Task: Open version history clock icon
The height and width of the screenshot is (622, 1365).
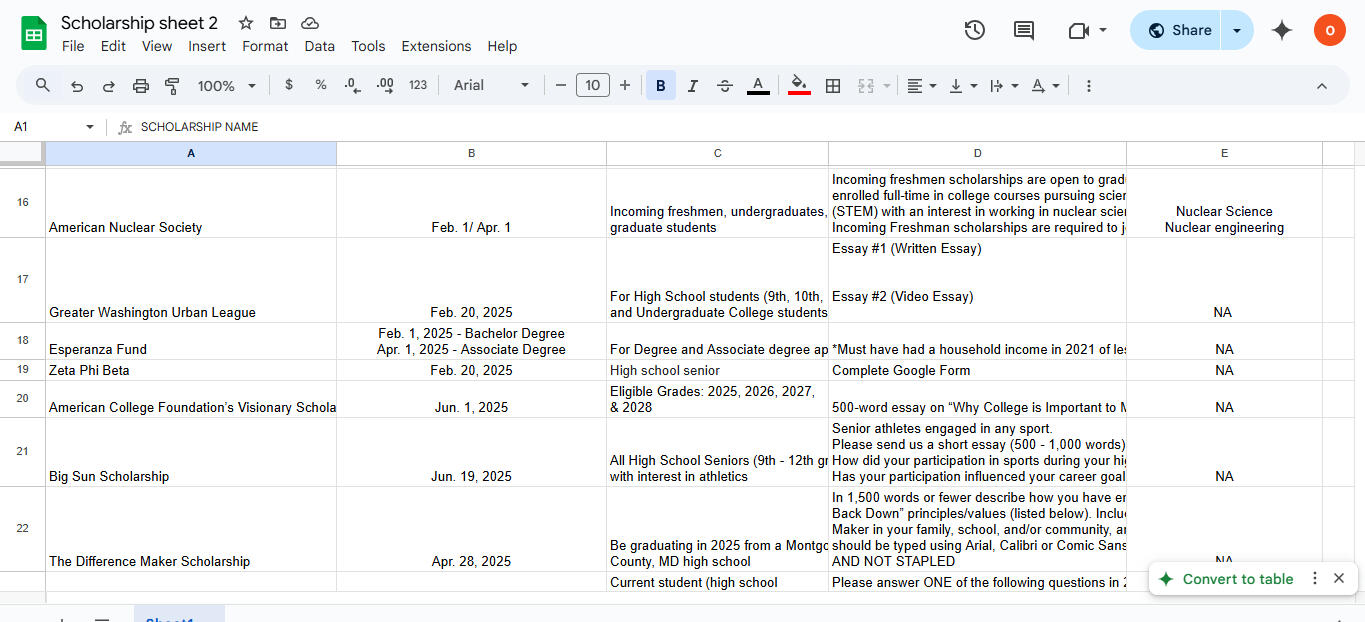Action: click(974, 30)
